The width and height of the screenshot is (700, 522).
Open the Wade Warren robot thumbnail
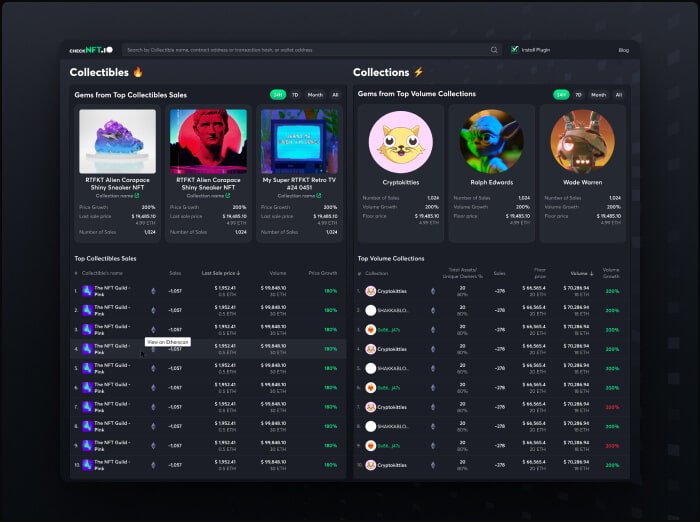(x=583, y=142)
